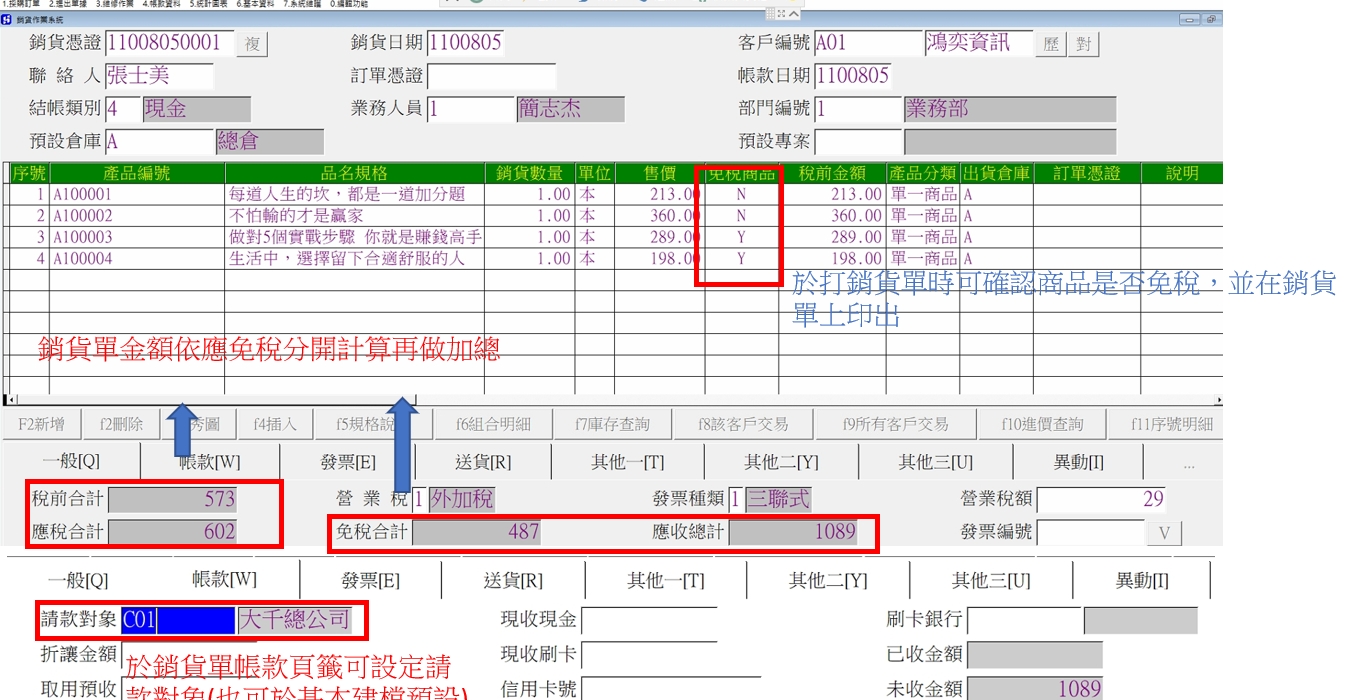This screenshot has height=700, width=1351.
Task: Click the 結帳類別 code field
Action: pyautogui.click(x=123, y=109)
